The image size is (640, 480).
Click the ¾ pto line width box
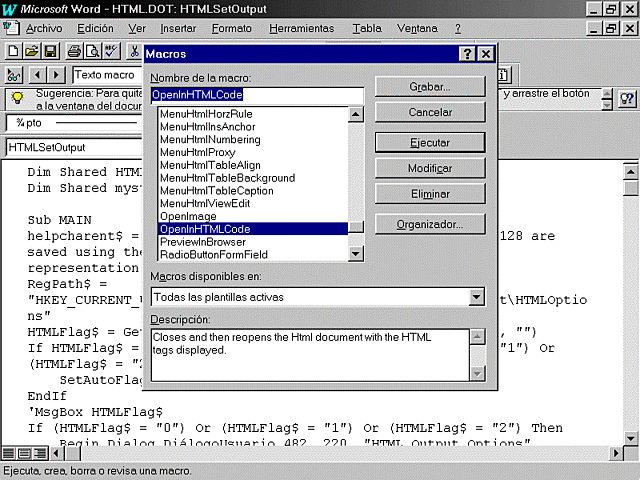pos(74,123)
